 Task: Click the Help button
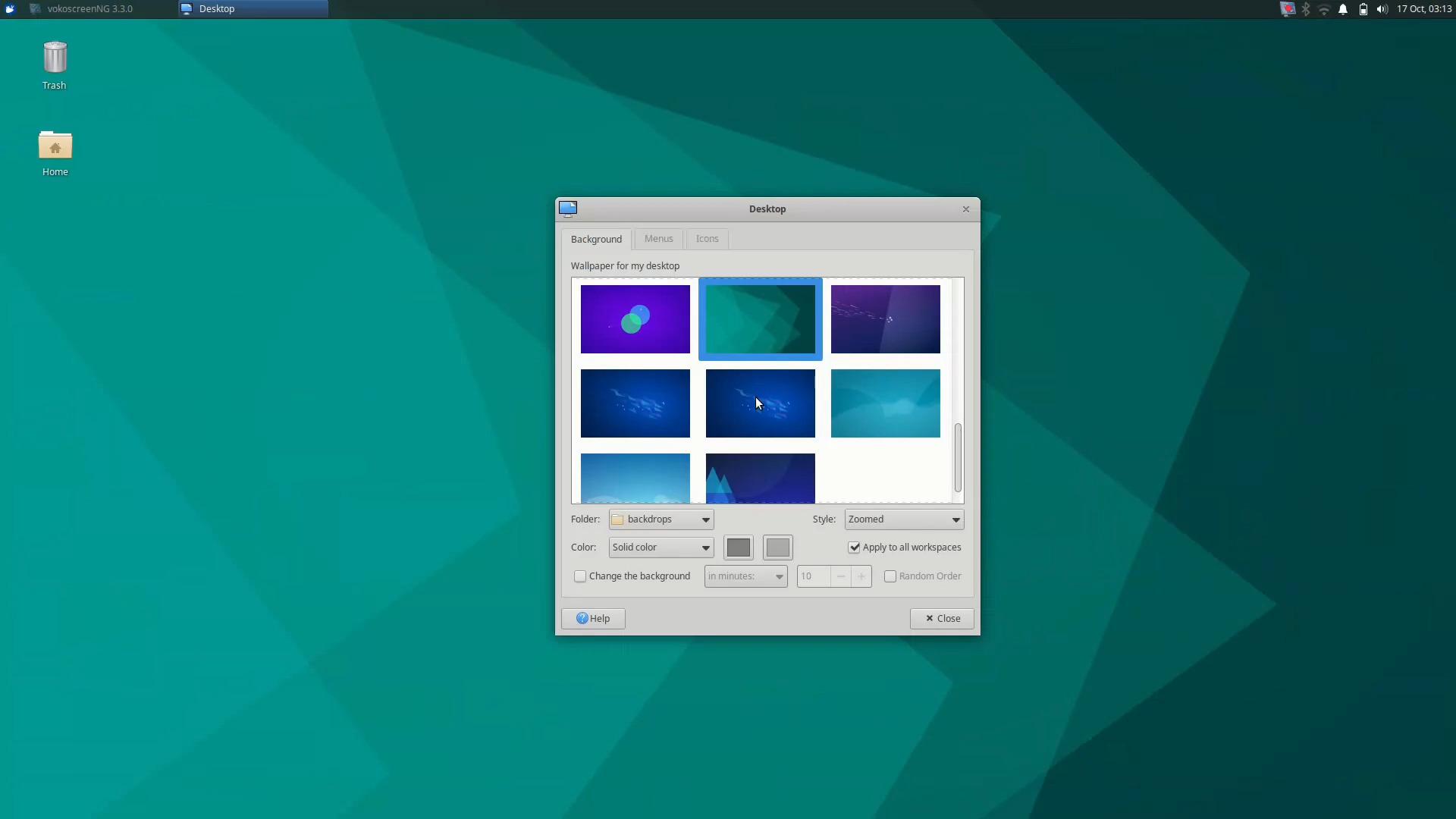(592, 618)
